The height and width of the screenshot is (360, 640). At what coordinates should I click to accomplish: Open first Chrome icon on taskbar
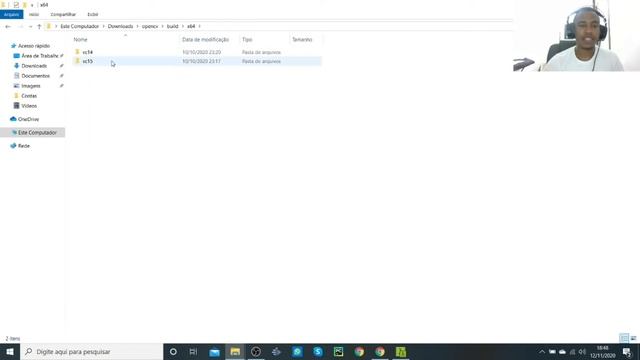[359, 351]
